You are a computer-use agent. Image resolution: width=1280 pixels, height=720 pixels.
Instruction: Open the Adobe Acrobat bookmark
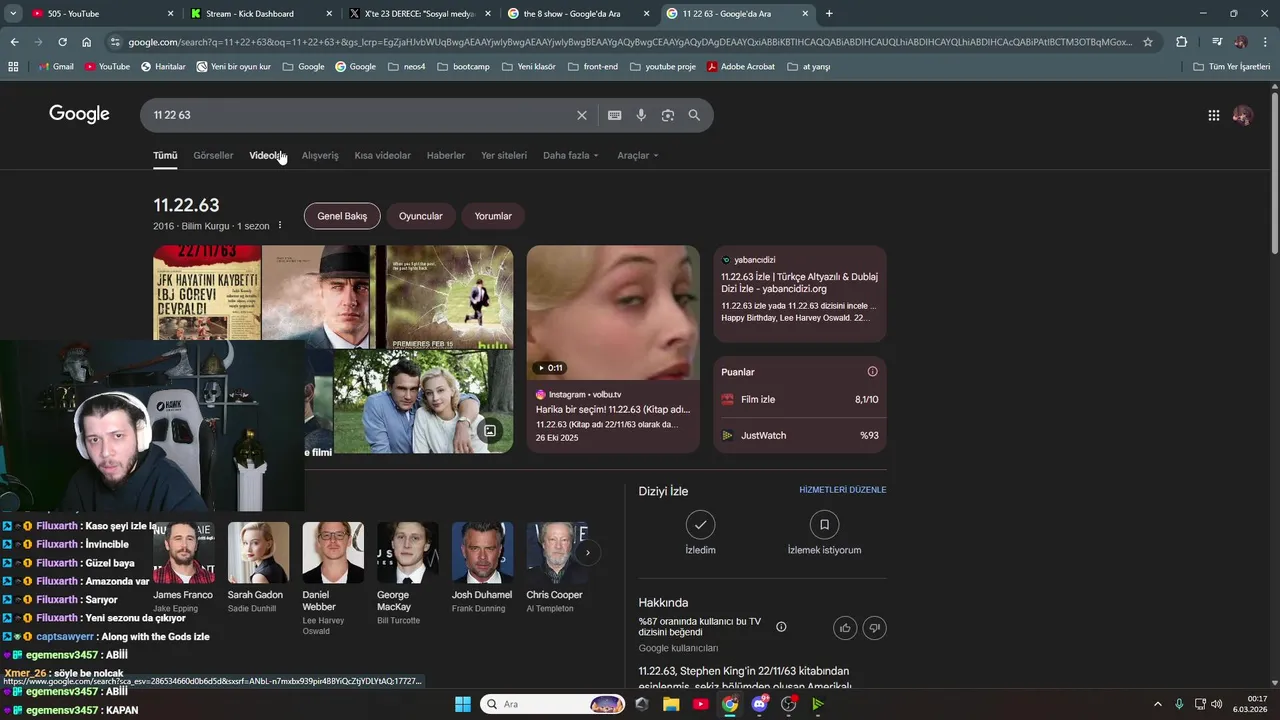[x=741, y=66]
